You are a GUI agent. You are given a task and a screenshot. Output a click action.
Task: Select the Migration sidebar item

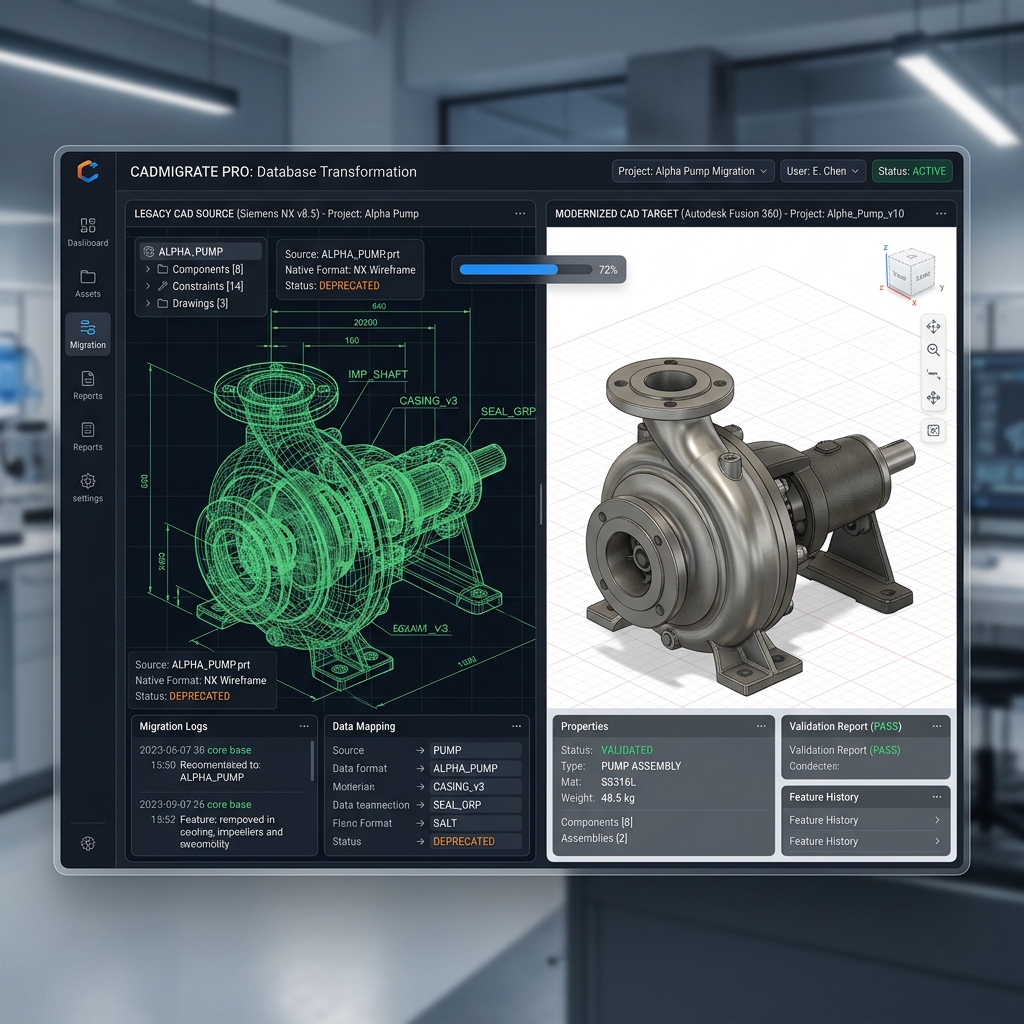[x=88, y=334]
